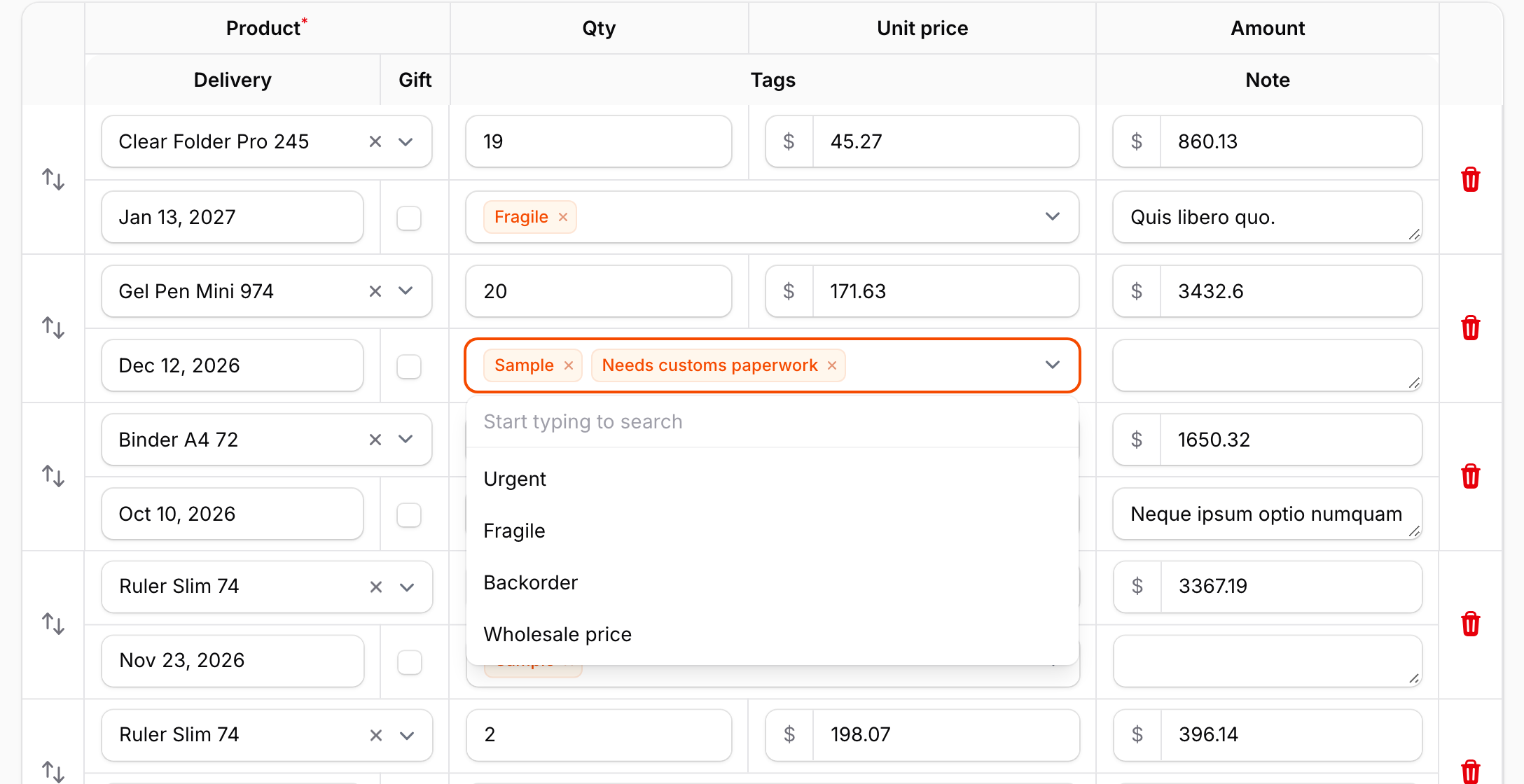Reorder handle for Binder A4 72 row
This screenshot has width=1524, height=784.
point(53,476)
